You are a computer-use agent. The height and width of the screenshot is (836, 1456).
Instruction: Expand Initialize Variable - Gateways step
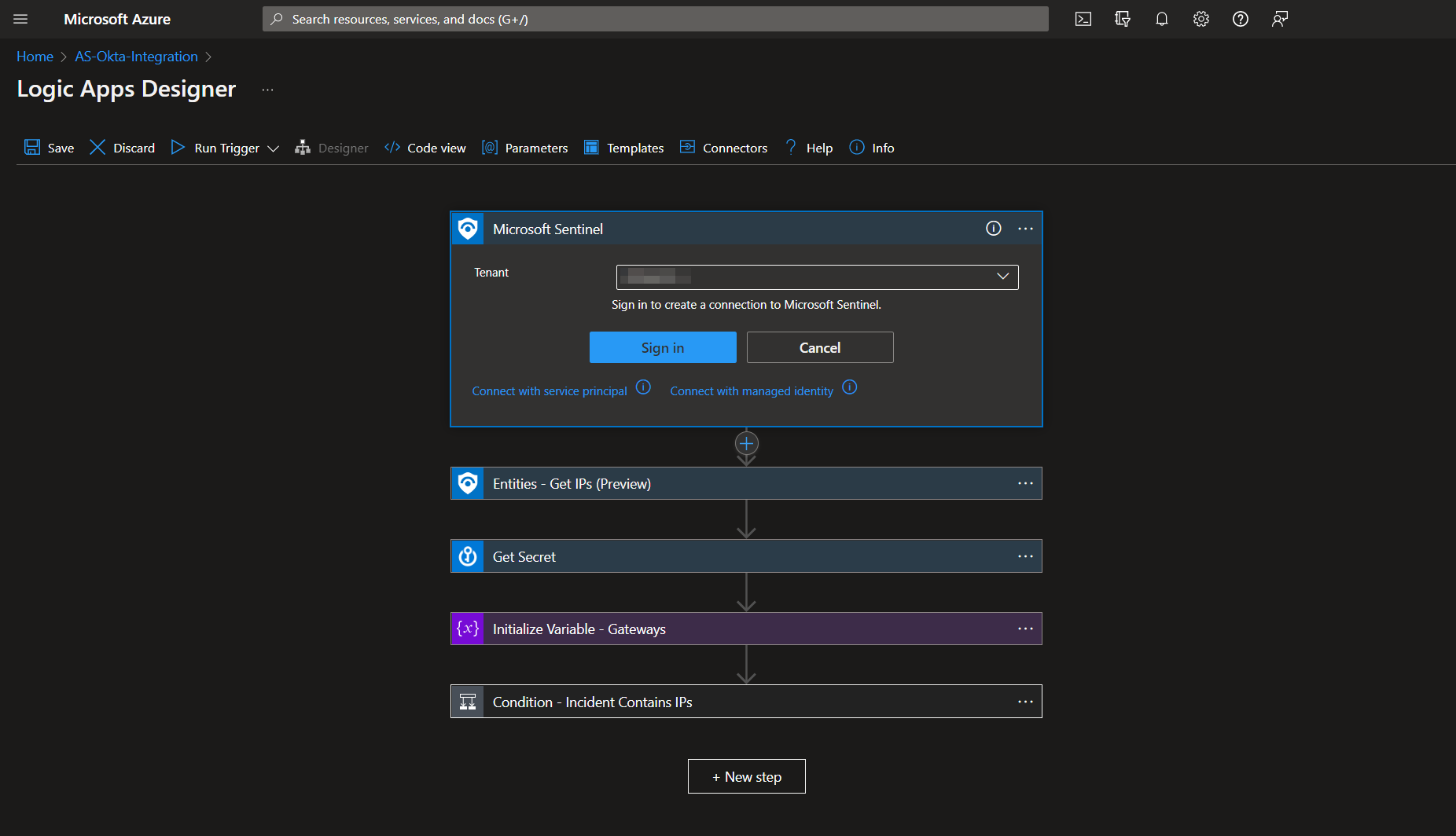pyautogui.click(x=746, y=629)
